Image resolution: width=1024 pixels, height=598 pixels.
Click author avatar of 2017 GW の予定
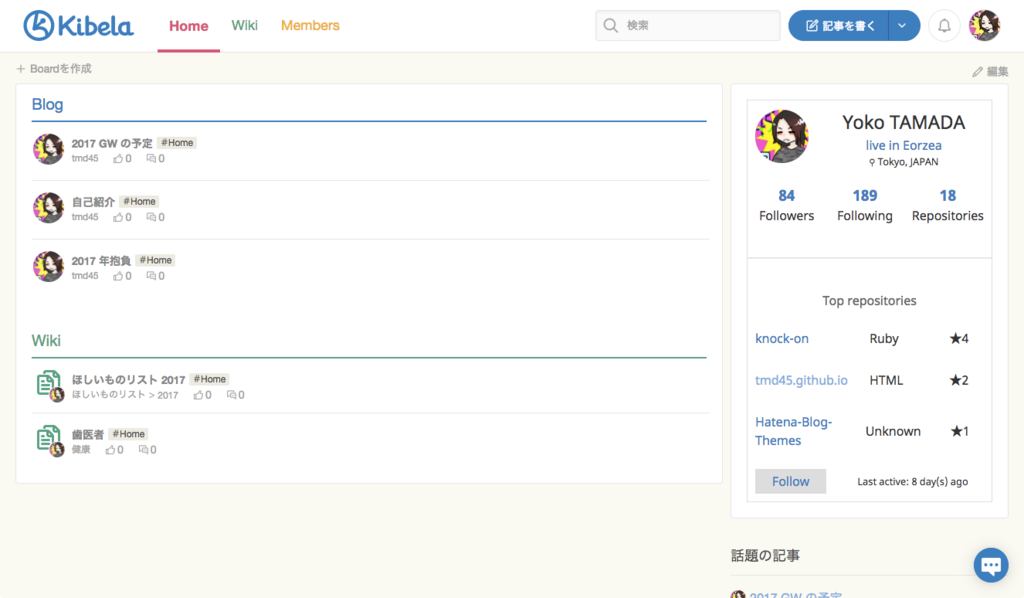(48, 149)
